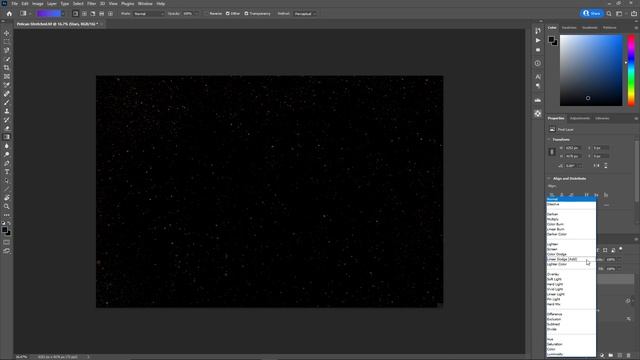
Task: Open the Actions panel play icon
Action: click(x=538, y=40)
